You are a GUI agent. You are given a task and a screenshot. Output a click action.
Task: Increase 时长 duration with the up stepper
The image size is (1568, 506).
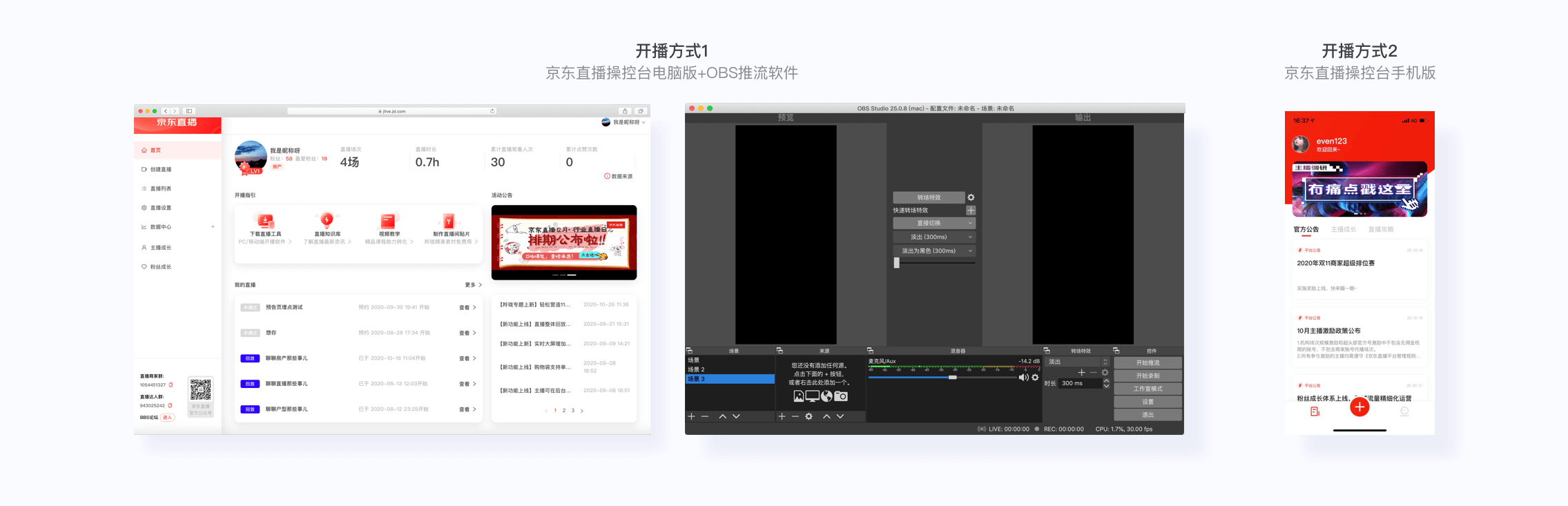coord(1106,381)
